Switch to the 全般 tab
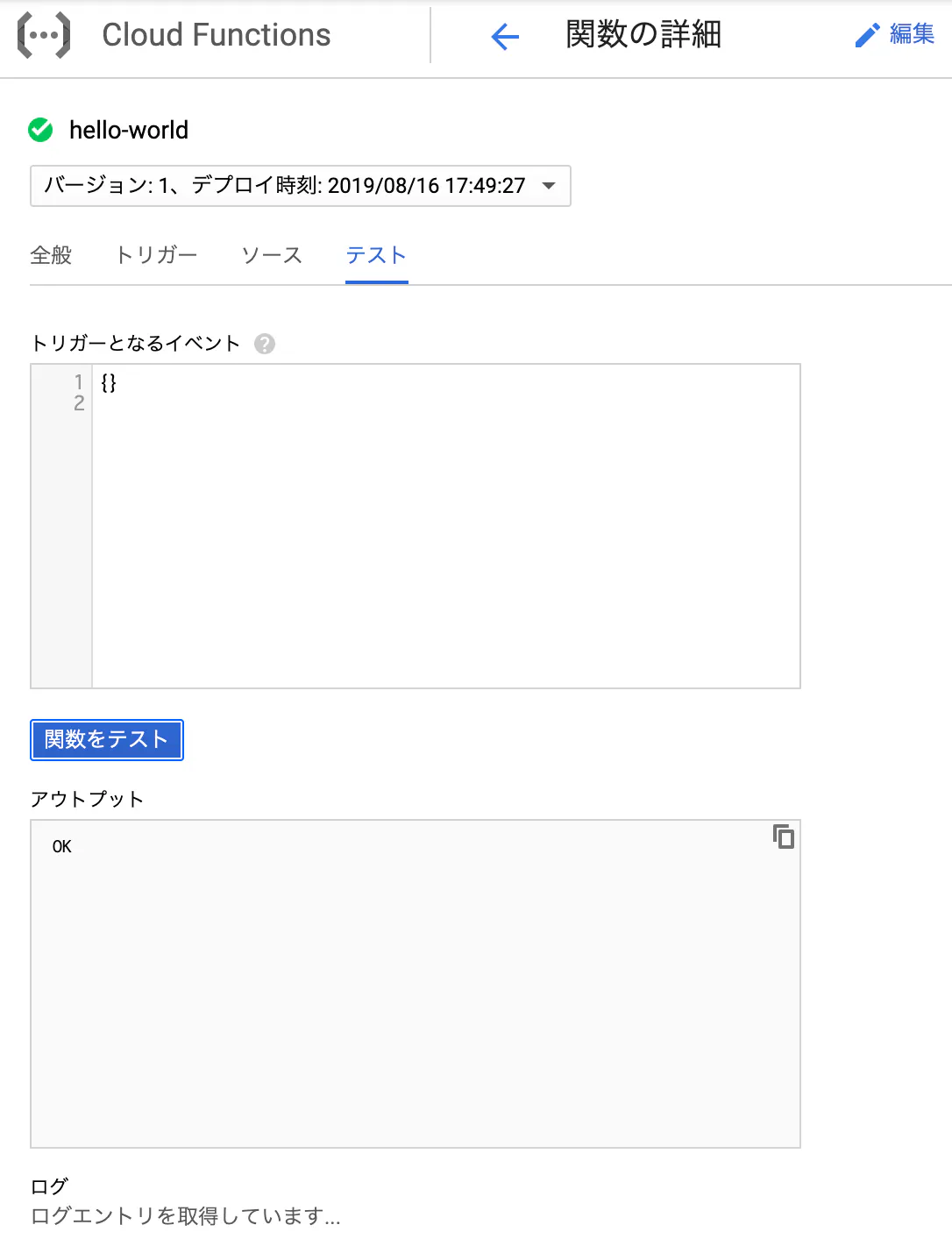Viewport: 952px width, 1239px height. 51,255
